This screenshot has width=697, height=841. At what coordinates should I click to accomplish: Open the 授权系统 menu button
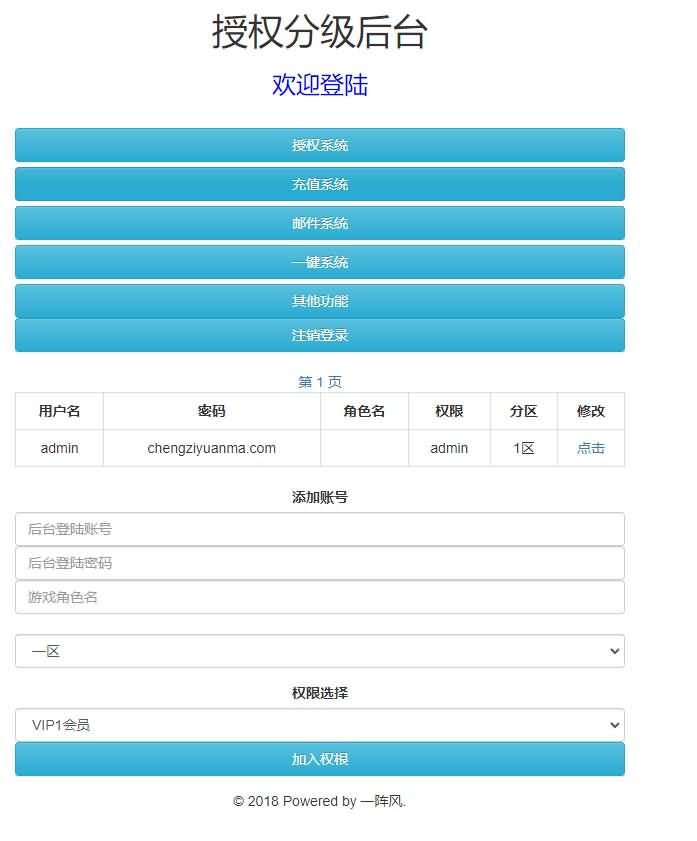[320, 145]
